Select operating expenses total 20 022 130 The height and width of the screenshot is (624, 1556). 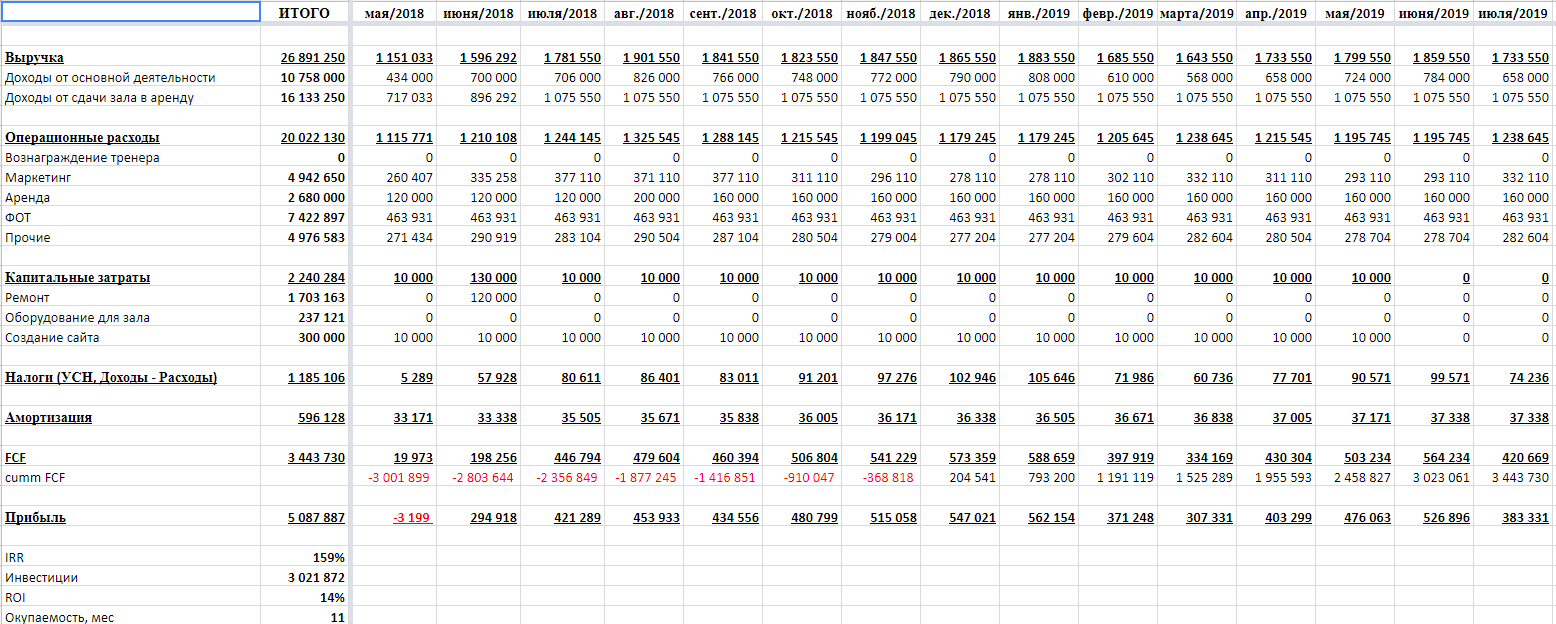(304, 138)
